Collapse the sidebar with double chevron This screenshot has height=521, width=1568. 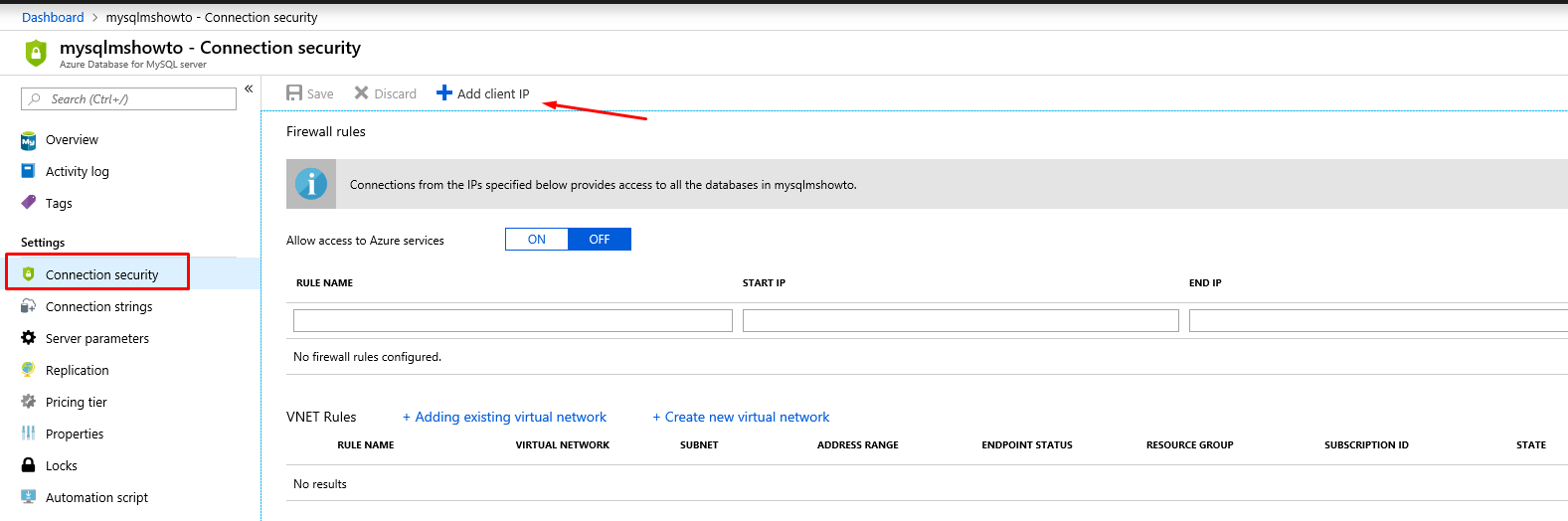[x=249, y=88]
